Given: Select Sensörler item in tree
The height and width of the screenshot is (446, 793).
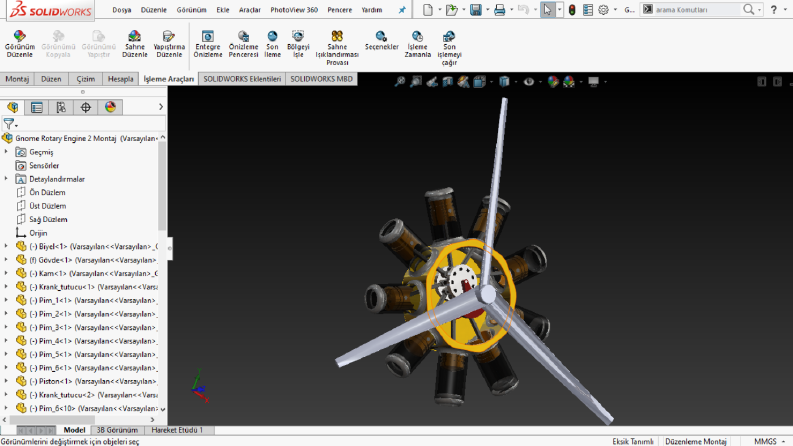Looking at the screenshot, I should tap(44, 165).
